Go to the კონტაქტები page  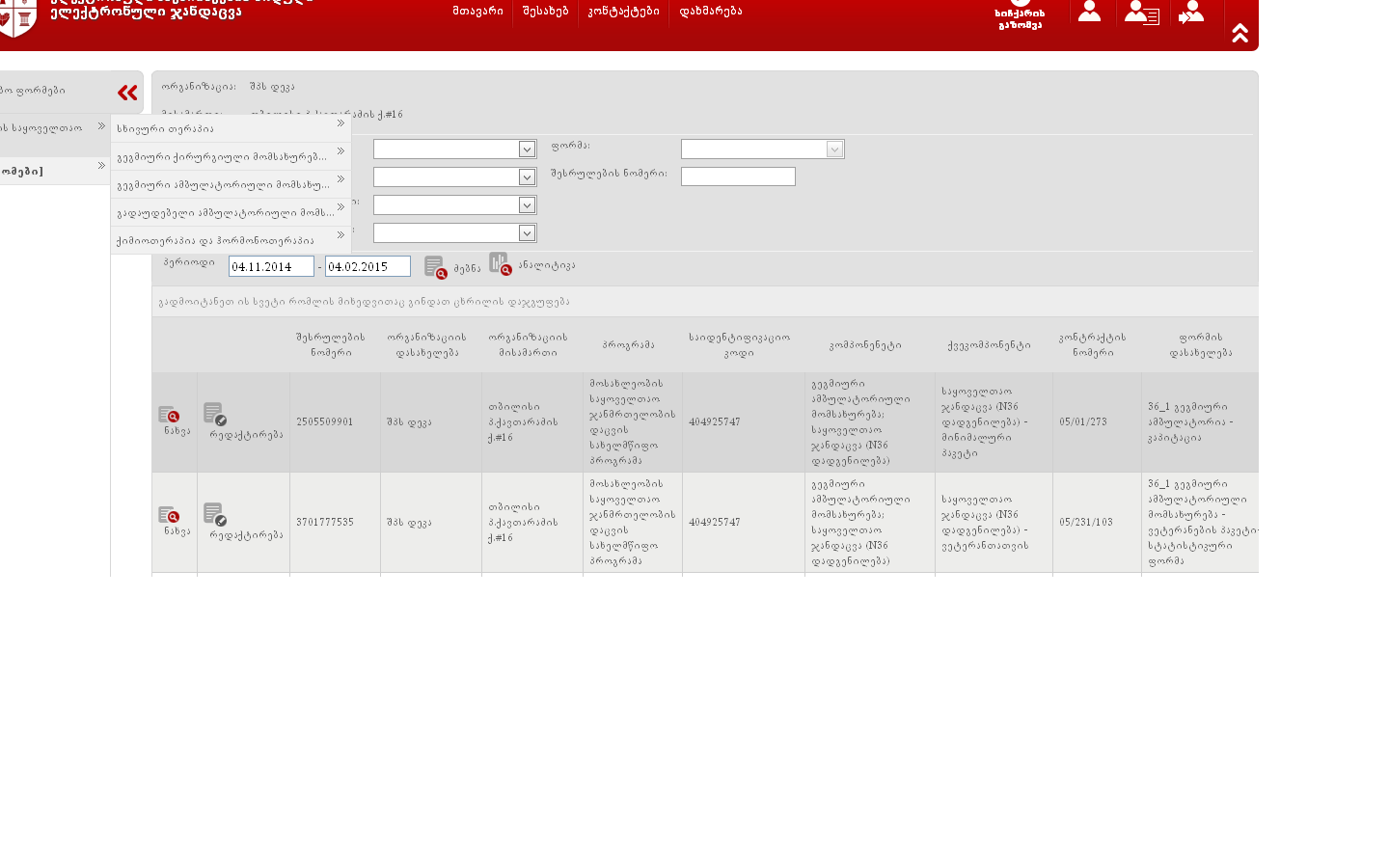(x=623, y=12)
